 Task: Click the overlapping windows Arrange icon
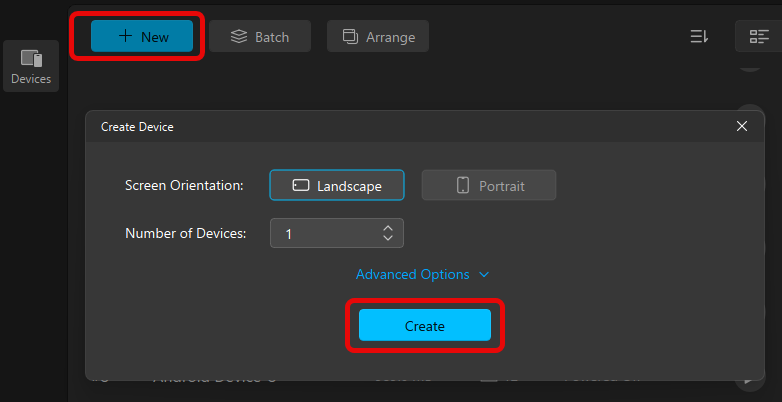tap(351, 36)
